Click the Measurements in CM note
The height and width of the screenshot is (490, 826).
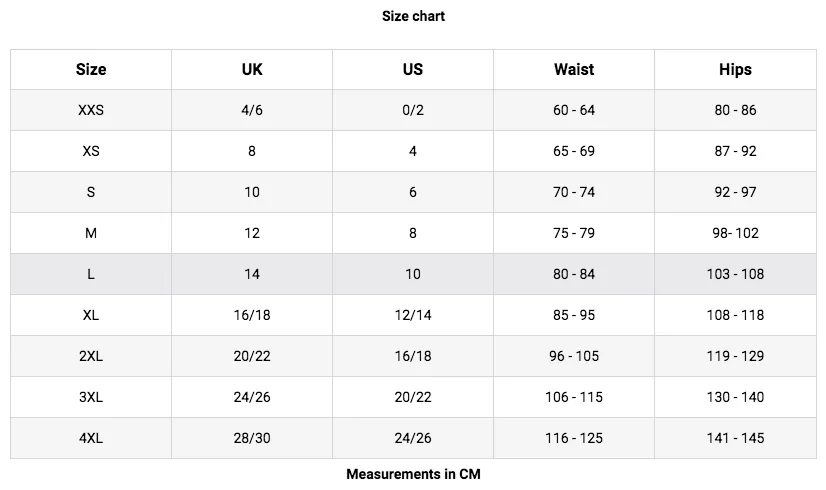[x=413, y=474]
